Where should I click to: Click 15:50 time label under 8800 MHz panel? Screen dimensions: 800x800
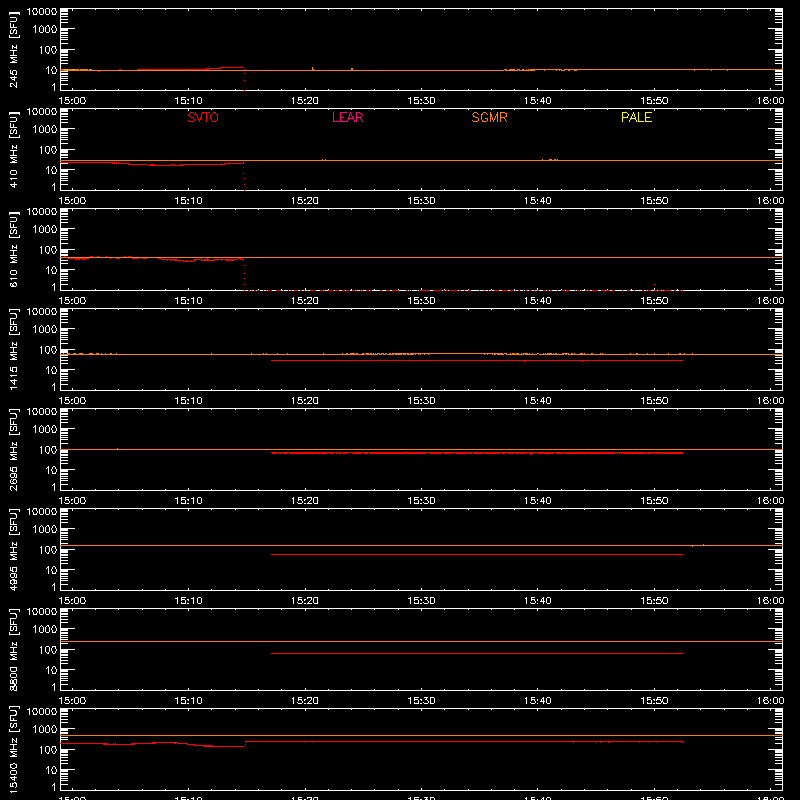tap(654, 701)
